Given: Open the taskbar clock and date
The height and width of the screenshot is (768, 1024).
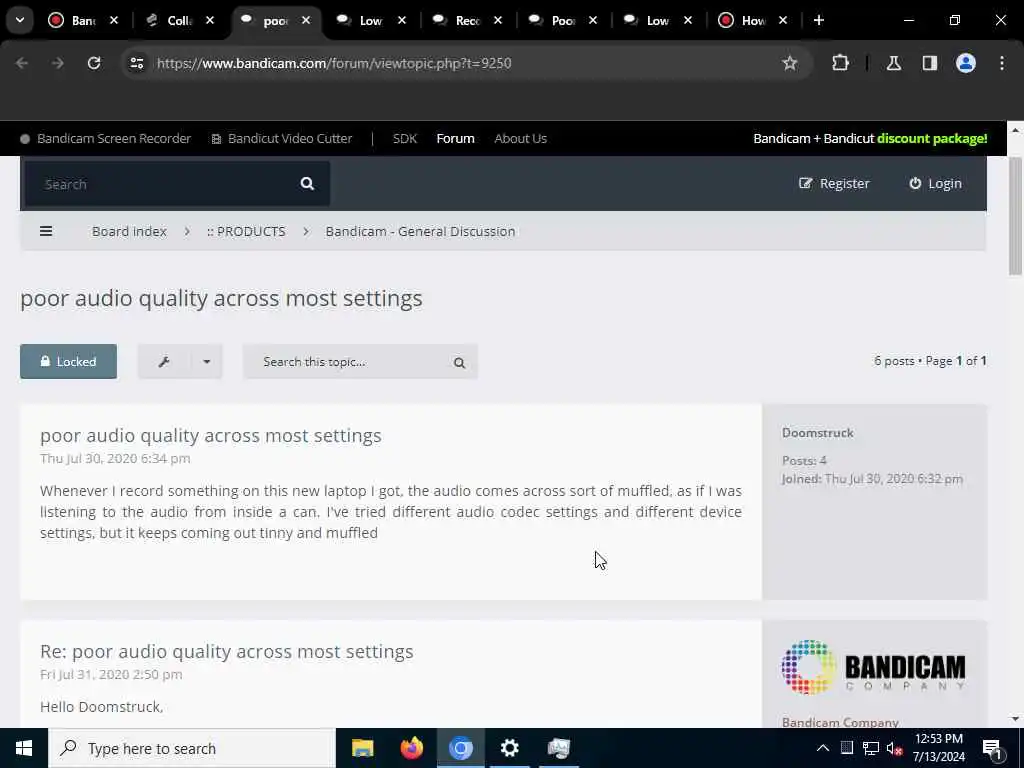Looking at the screenshot, I should [939, 748].
